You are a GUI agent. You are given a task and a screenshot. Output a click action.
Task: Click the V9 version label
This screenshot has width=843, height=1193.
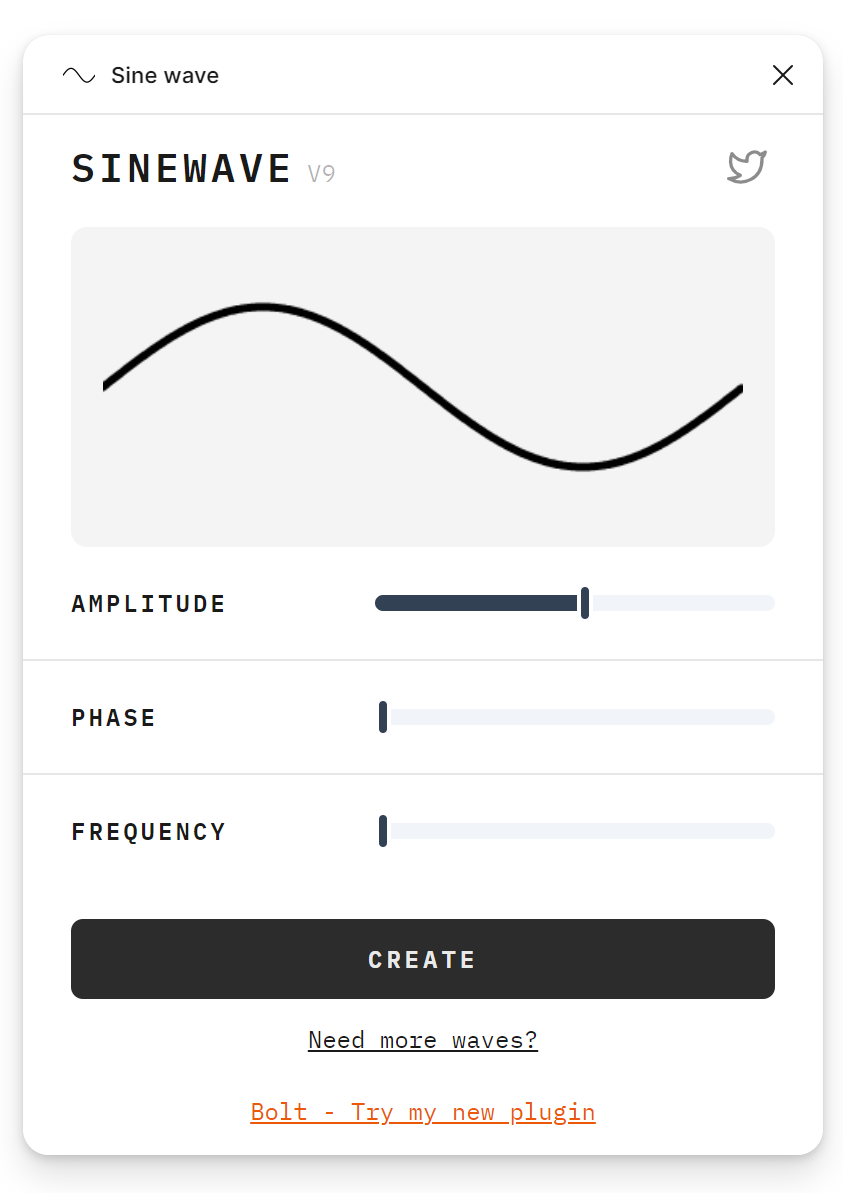[321, 173]
